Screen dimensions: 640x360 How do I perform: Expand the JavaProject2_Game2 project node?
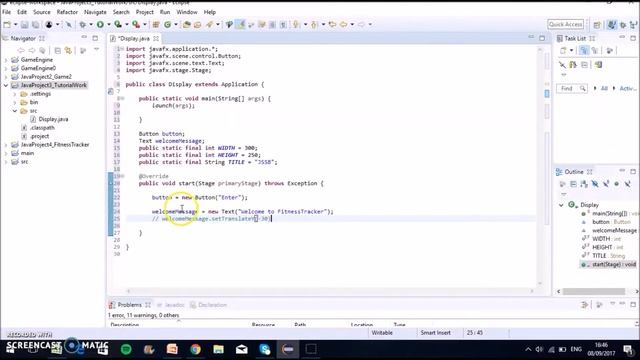coord(6,77)
